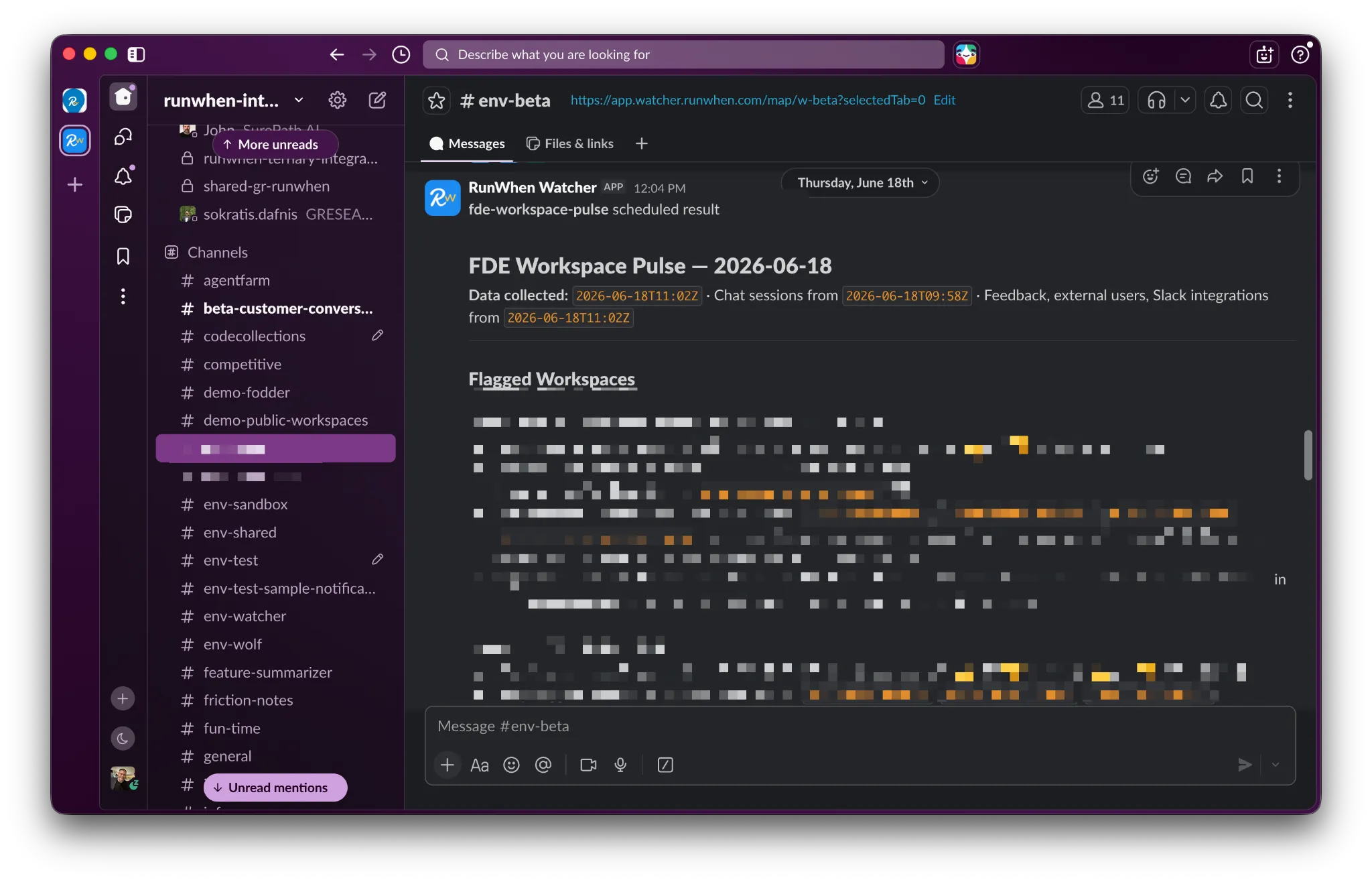The image size is (1372, 882).
Task: Click the message pane scrollbar
Action: click(1308, 455)
